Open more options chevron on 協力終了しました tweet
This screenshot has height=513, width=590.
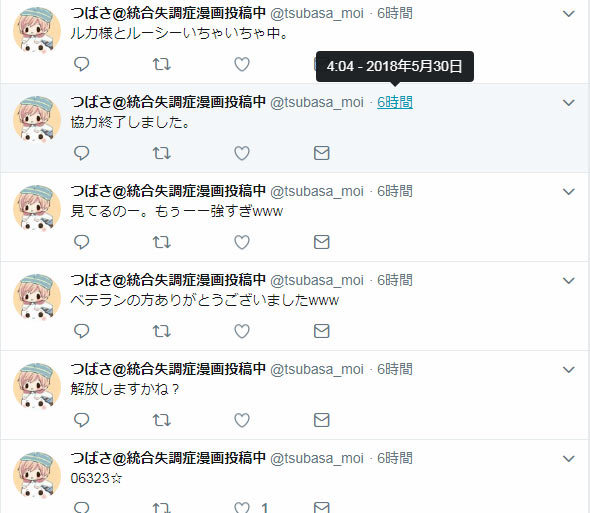(569, 103)
